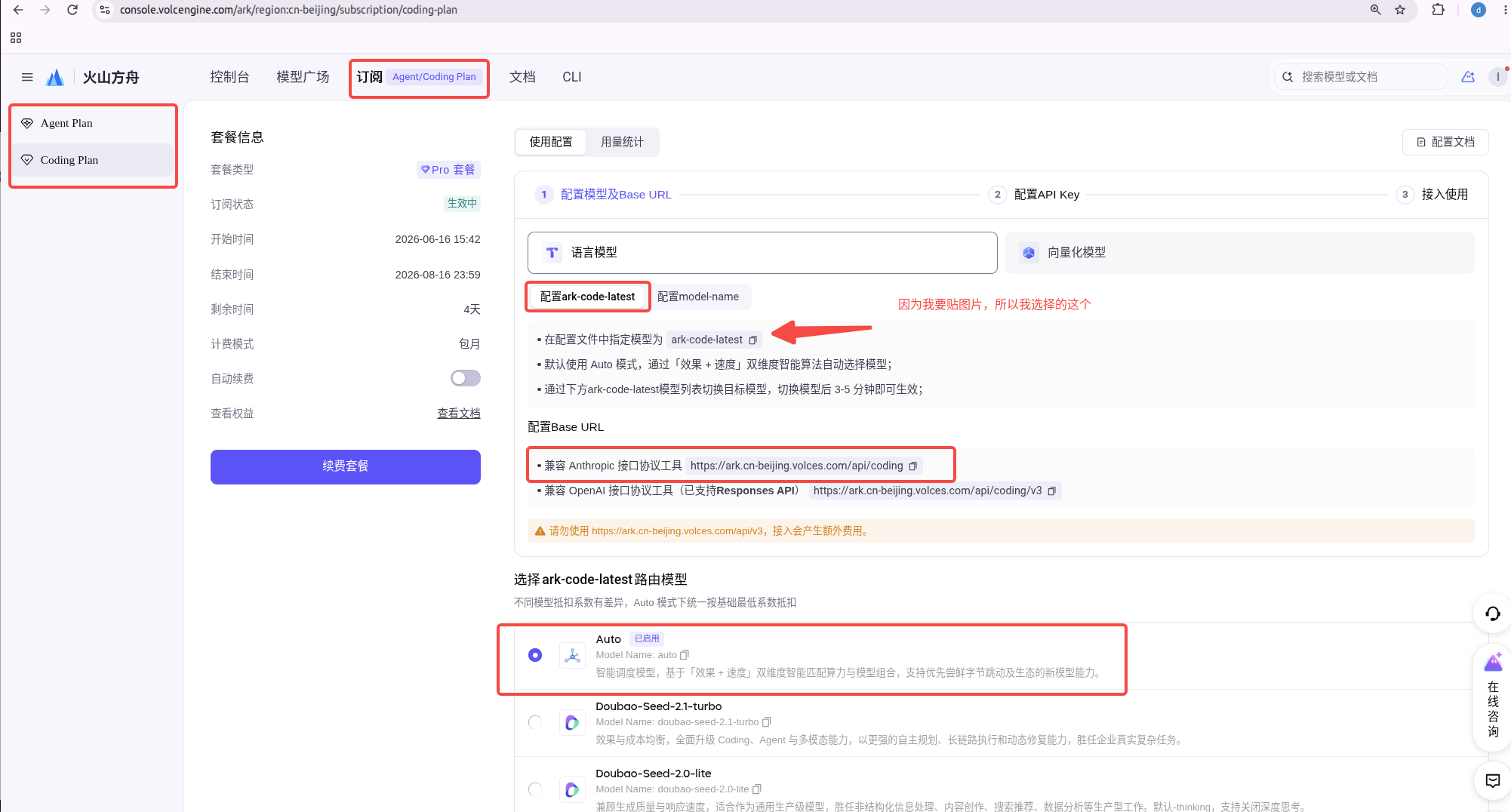1511x812 pixels.
Task: Copy the OpenAI-compatible base URL
Action: pyautogui.click(x=1051, y=491)
